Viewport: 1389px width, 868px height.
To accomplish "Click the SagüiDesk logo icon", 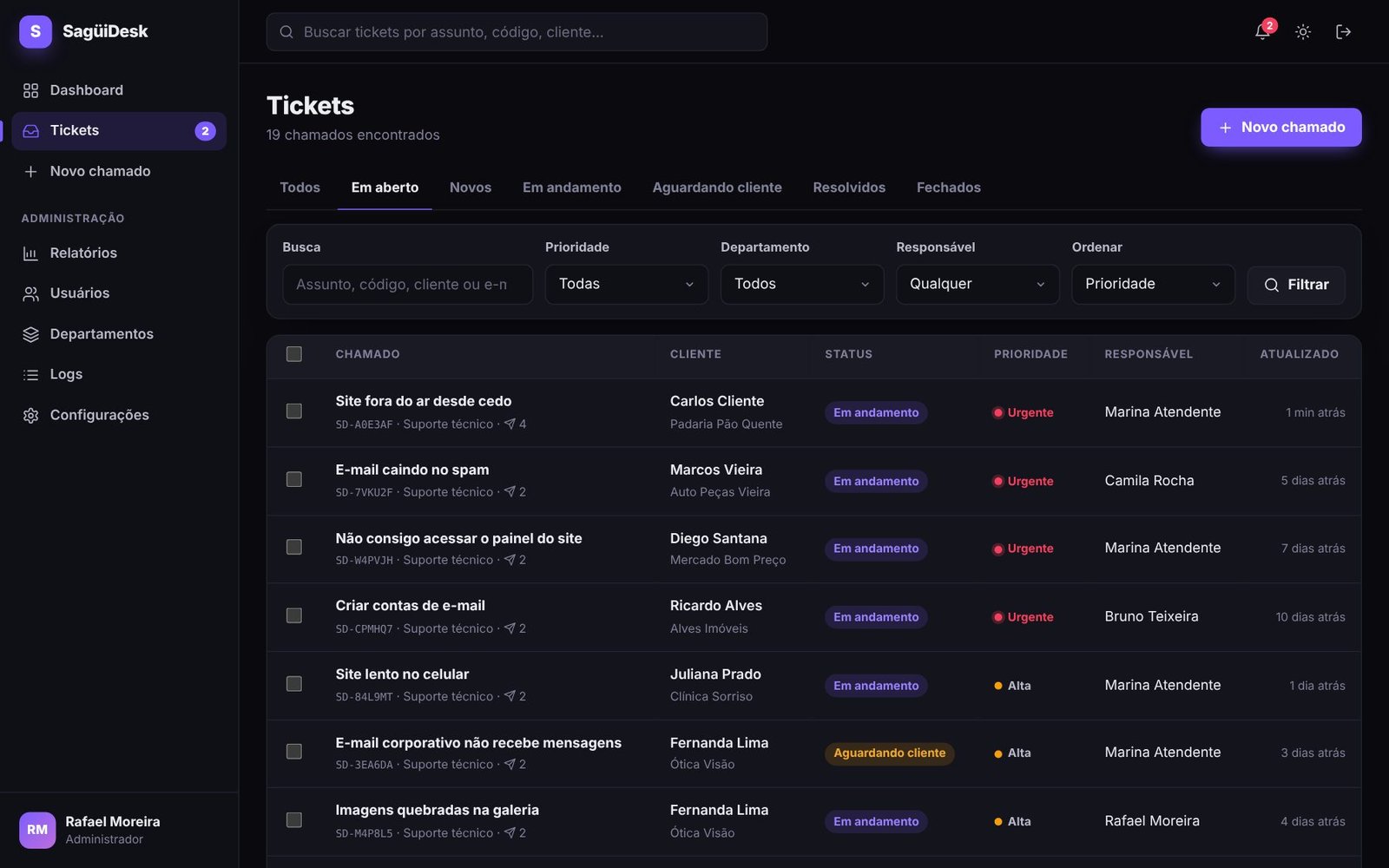I will click(x=36, y=31).
